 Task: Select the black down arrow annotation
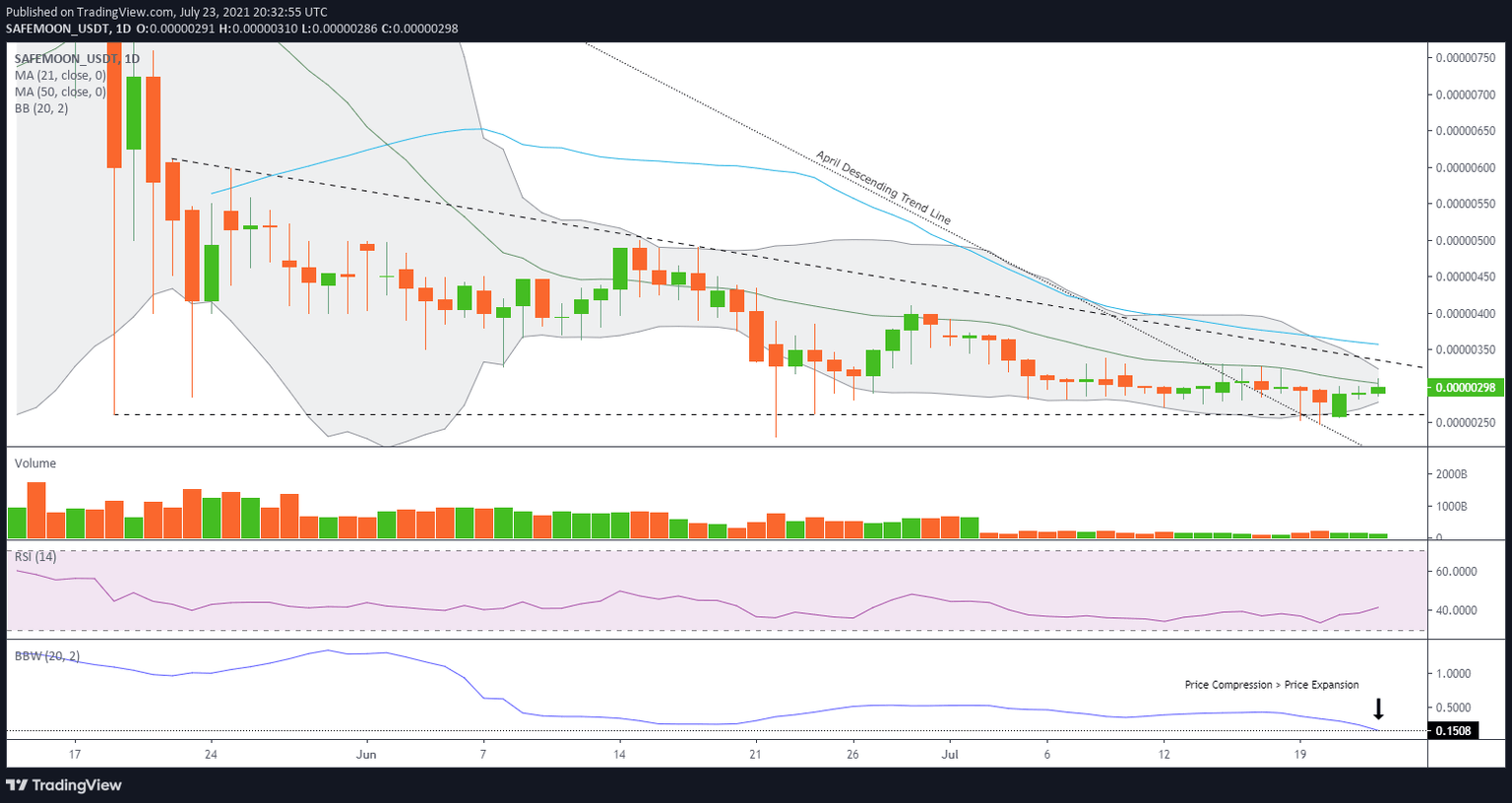tap(1378, 709)
